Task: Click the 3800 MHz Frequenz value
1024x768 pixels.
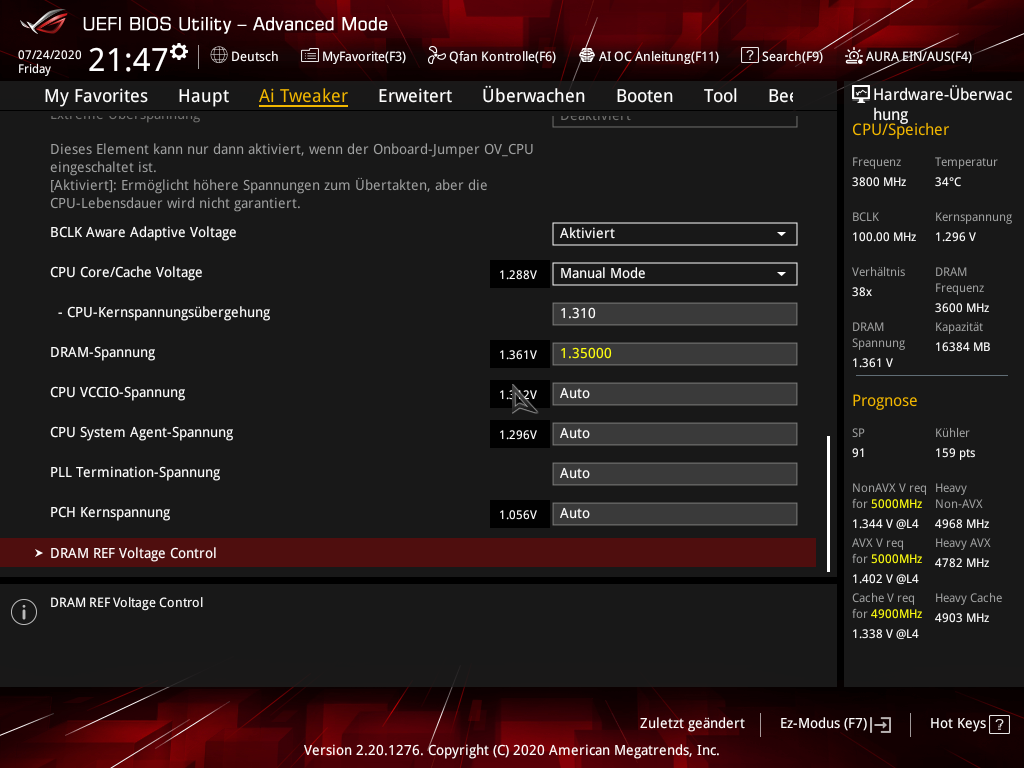Action: [879, 182]
